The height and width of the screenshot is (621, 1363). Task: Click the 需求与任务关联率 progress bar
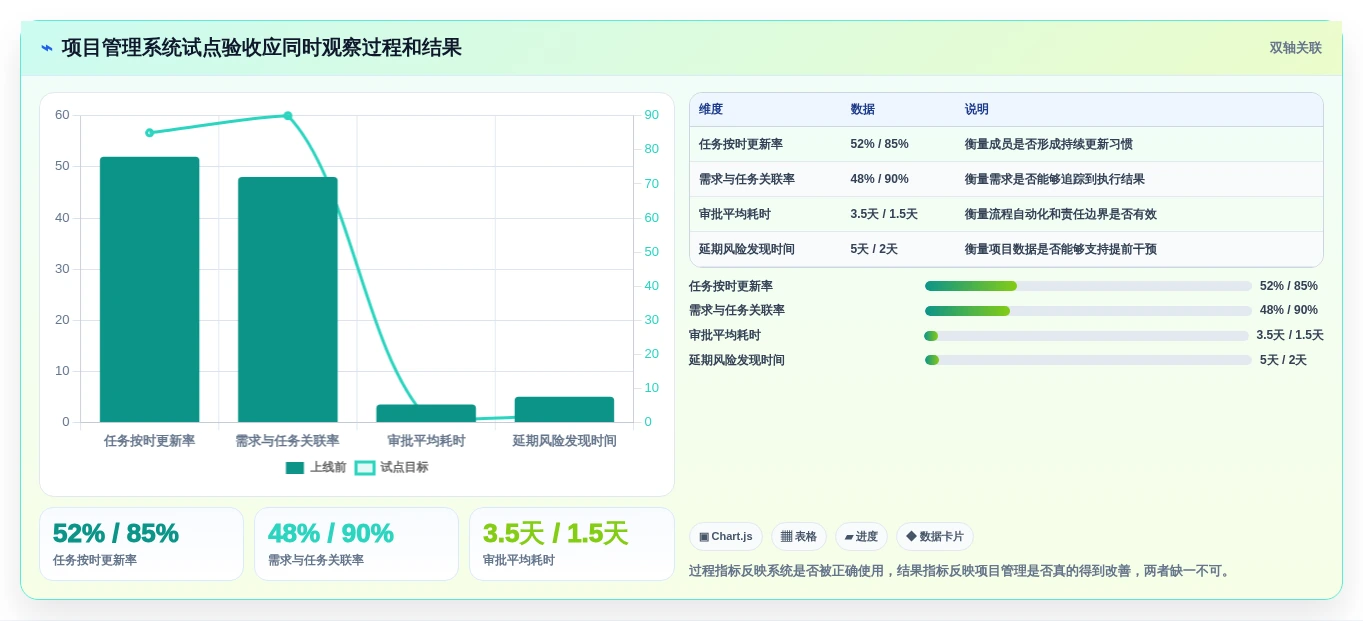(x=1088, y=311)
